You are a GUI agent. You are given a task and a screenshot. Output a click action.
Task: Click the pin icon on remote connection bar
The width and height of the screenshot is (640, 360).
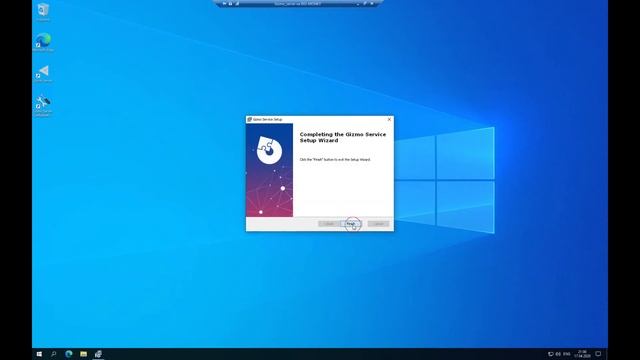coord(224,4)
